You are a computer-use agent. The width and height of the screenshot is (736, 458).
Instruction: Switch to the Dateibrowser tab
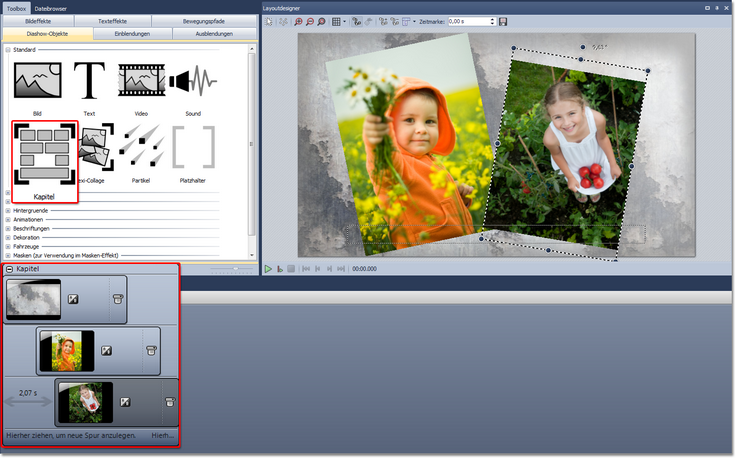coord(51,8)
